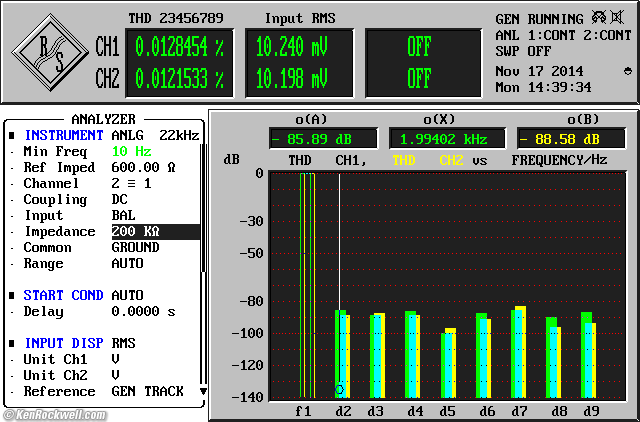Click the Rohde & Schwarz diamond logo

[x=48, y=53]
